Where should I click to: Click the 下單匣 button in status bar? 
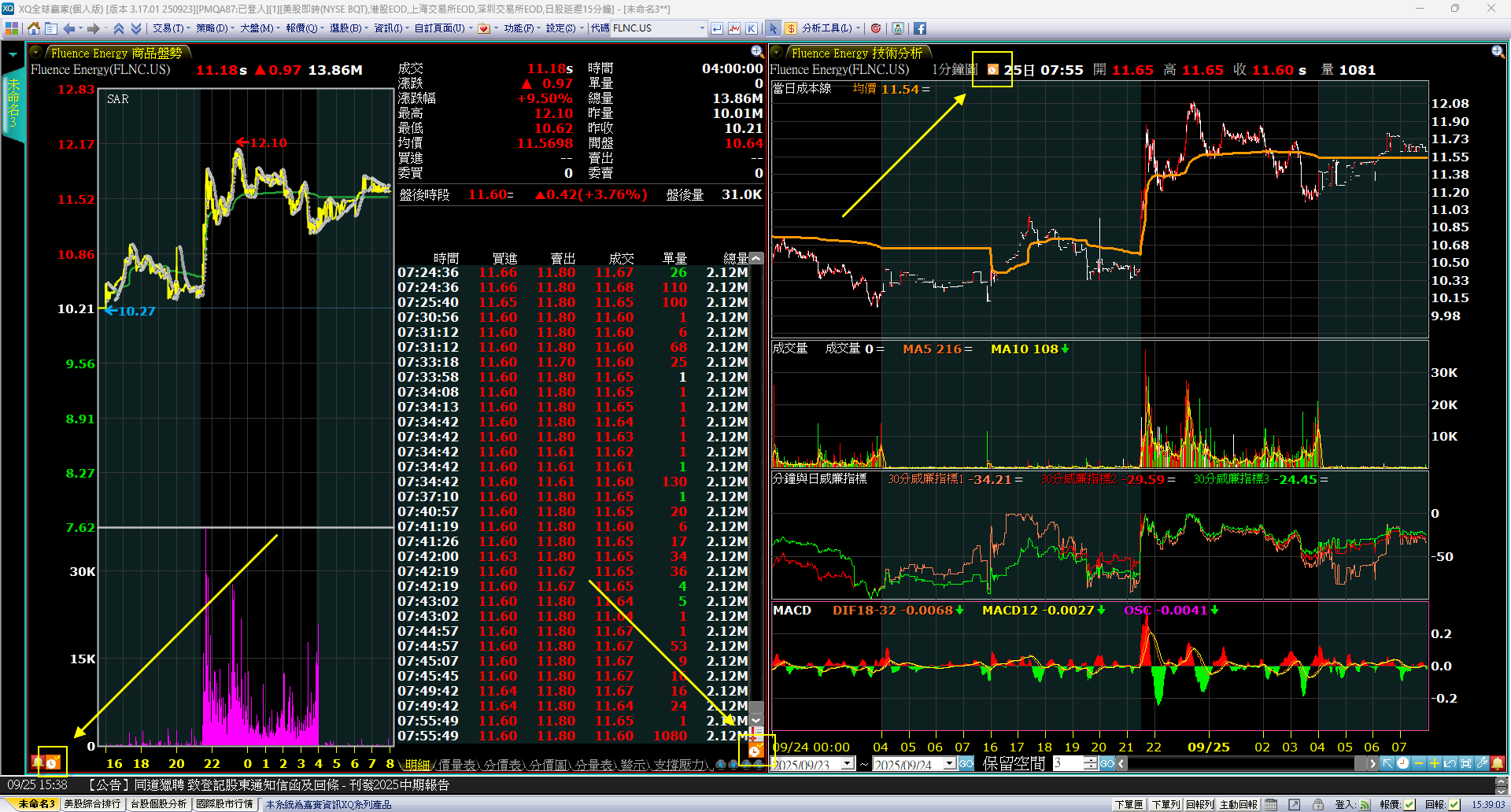pos(1128,804)
